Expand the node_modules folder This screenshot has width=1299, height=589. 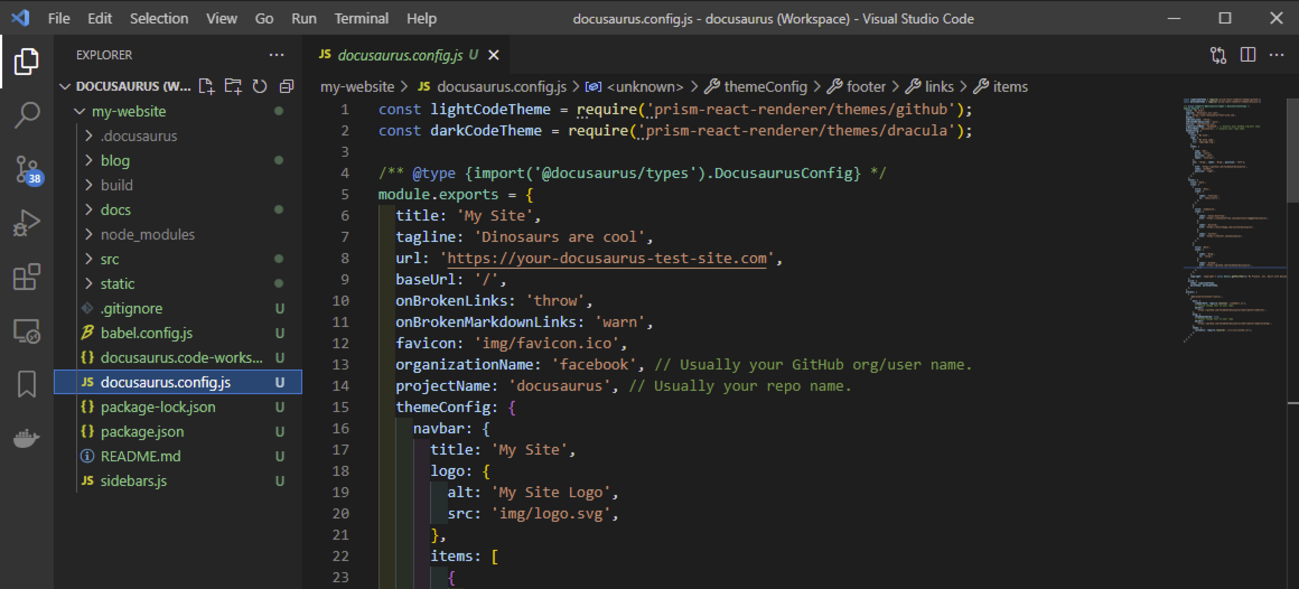147,234
